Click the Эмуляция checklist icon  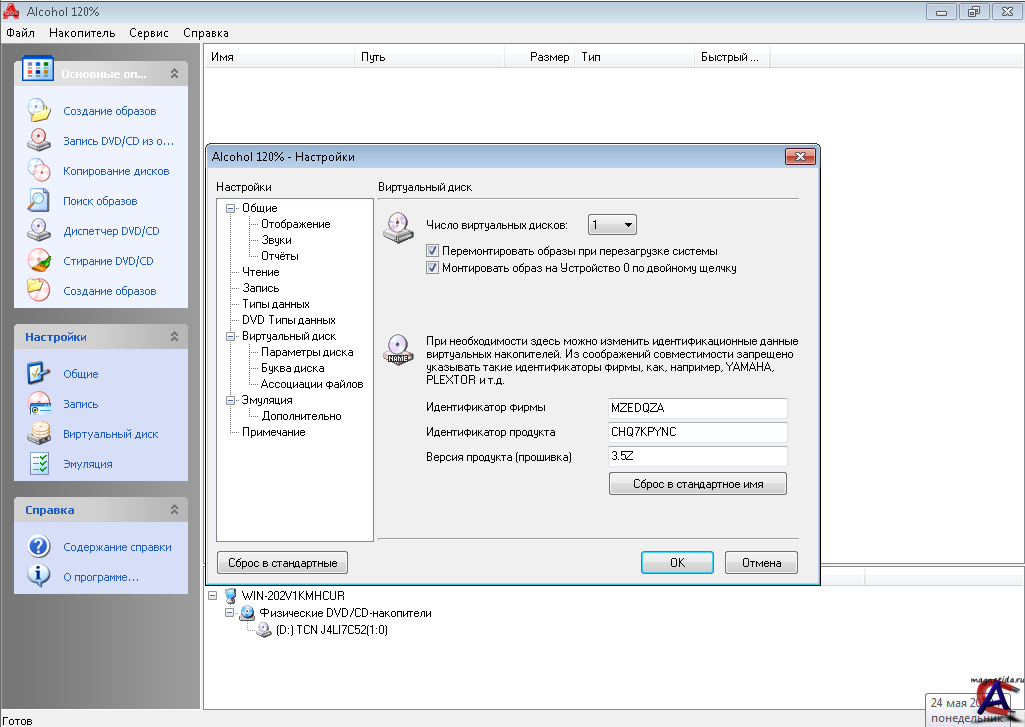pos(38,464)
